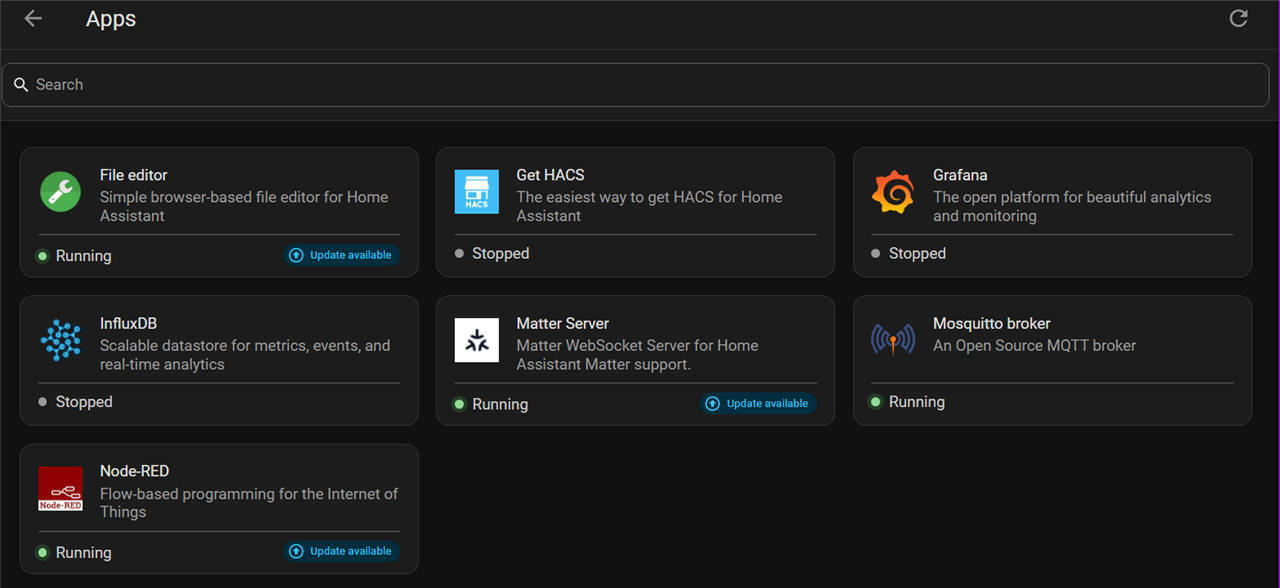This screenshot has width=1280, height=588.
Task: Click the Get HACS store icon
Action: pos(476,191)
